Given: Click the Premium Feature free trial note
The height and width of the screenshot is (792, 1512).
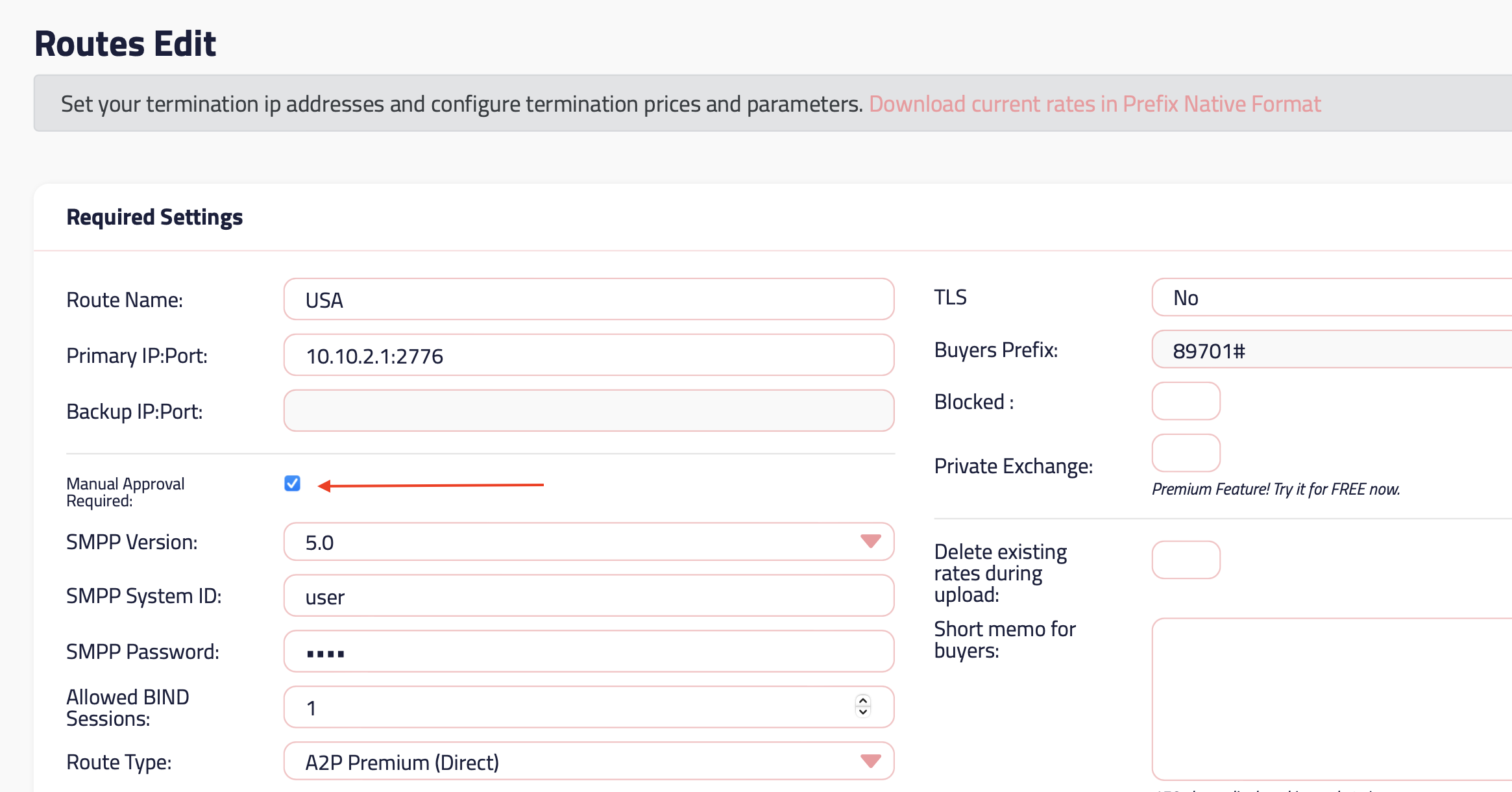Looking at the screenshot, I should (x=1275, y=489).
